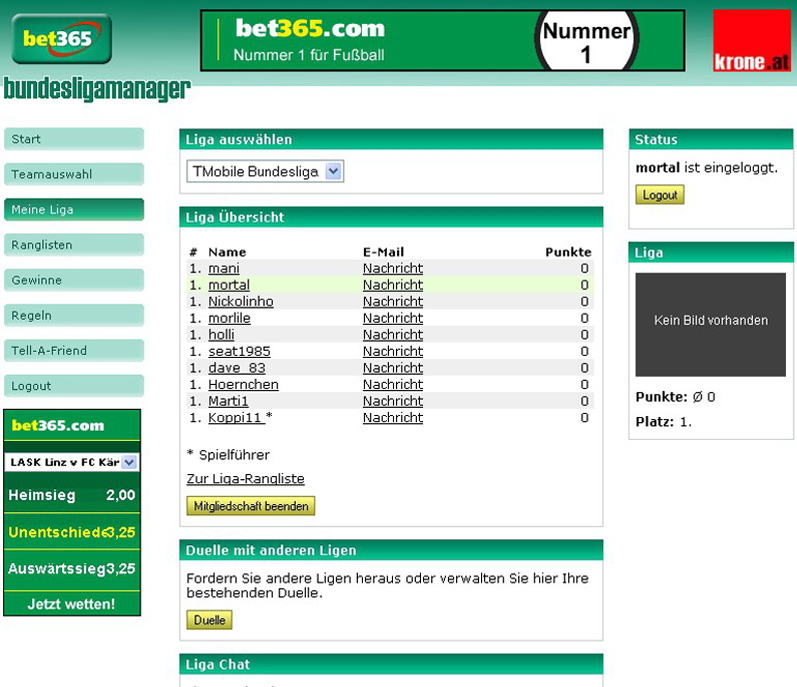Send Nachricht to holli

[x=393, y=335]
